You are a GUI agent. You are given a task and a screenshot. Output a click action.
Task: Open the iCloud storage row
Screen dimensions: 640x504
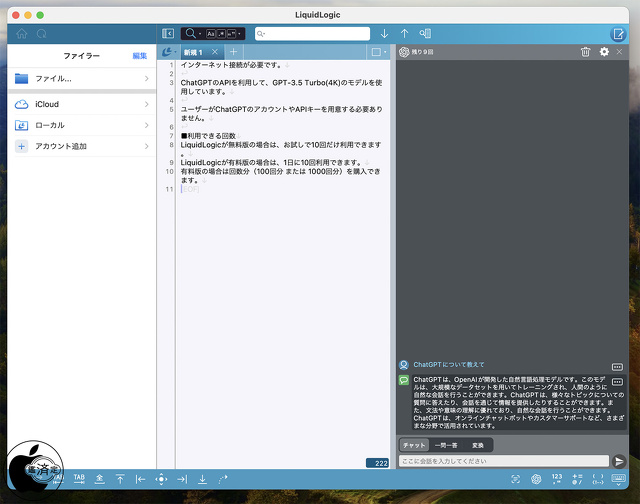[82, 104]
